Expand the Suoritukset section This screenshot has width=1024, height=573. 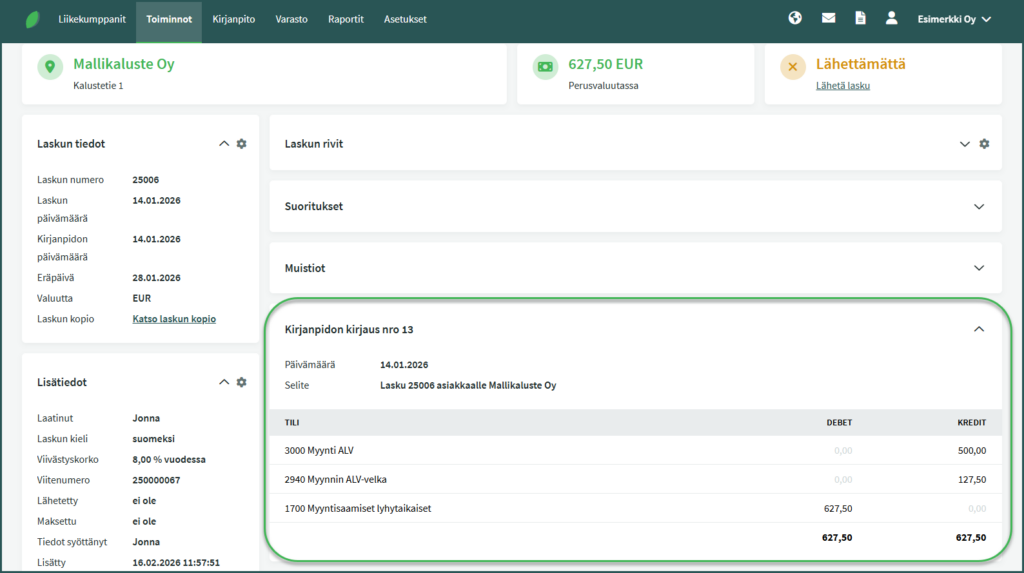click(x=979, y=206)
